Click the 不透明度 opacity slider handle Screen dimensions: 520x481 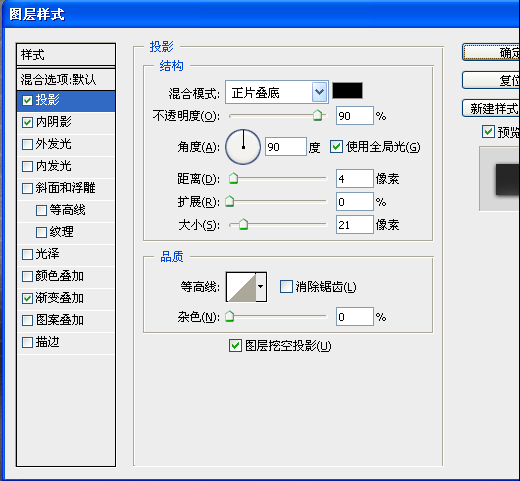318,115
